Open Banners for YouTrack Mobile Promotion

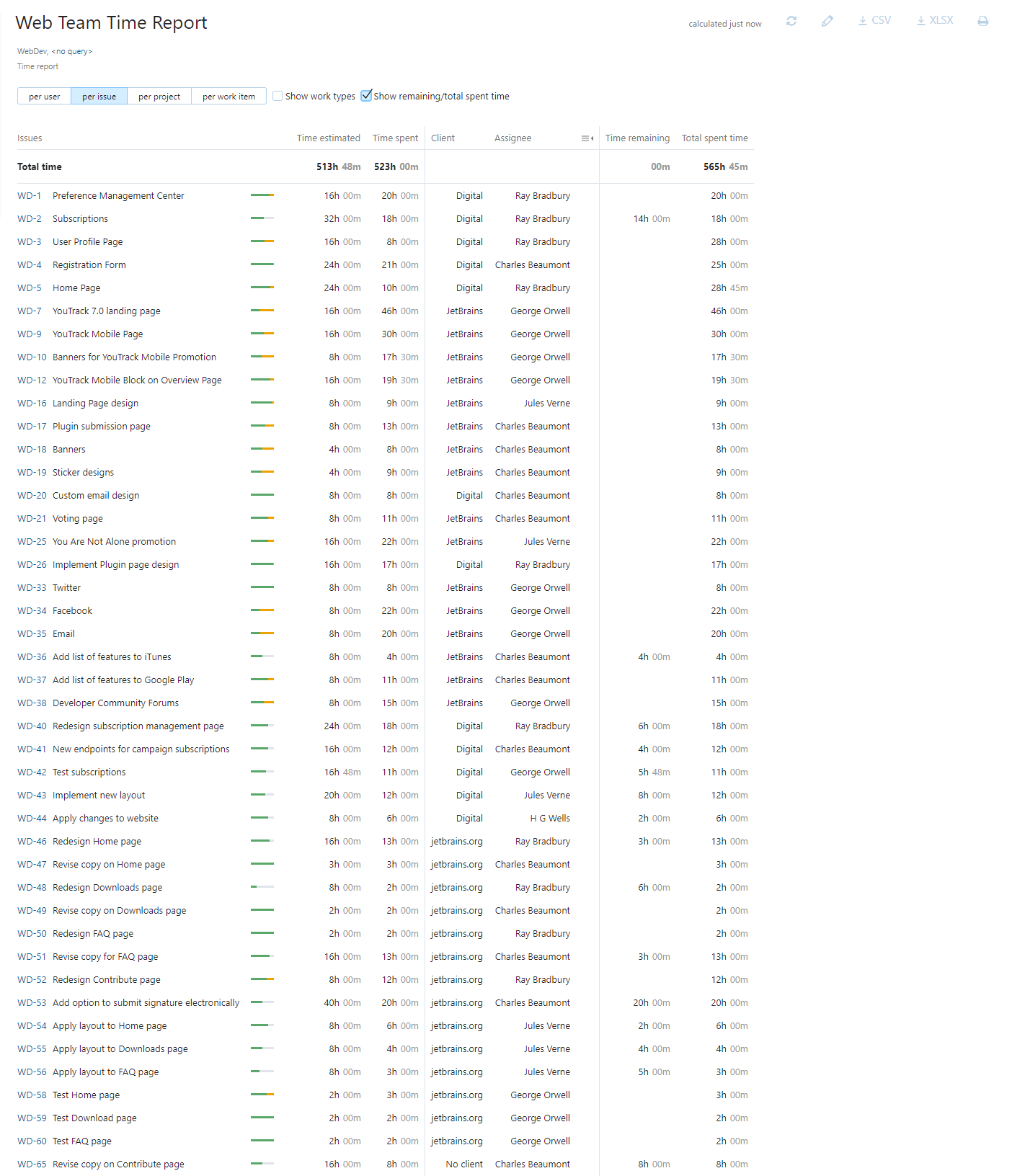click(x=134, y=357)
